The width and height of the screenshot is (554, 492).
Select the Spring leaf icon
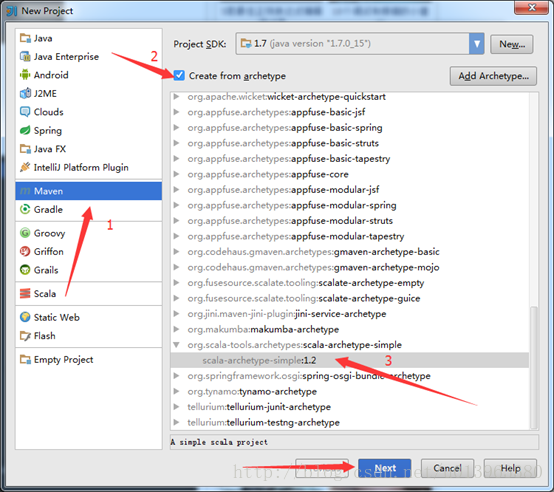(x=25, y=130)
